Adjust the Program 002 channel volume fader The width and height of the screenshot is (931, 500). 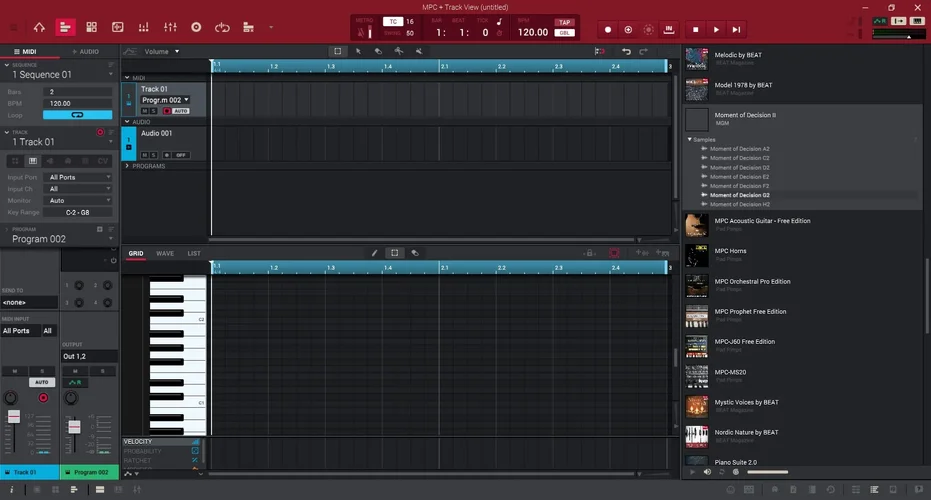pyautogui.click(x=74, y=426)
